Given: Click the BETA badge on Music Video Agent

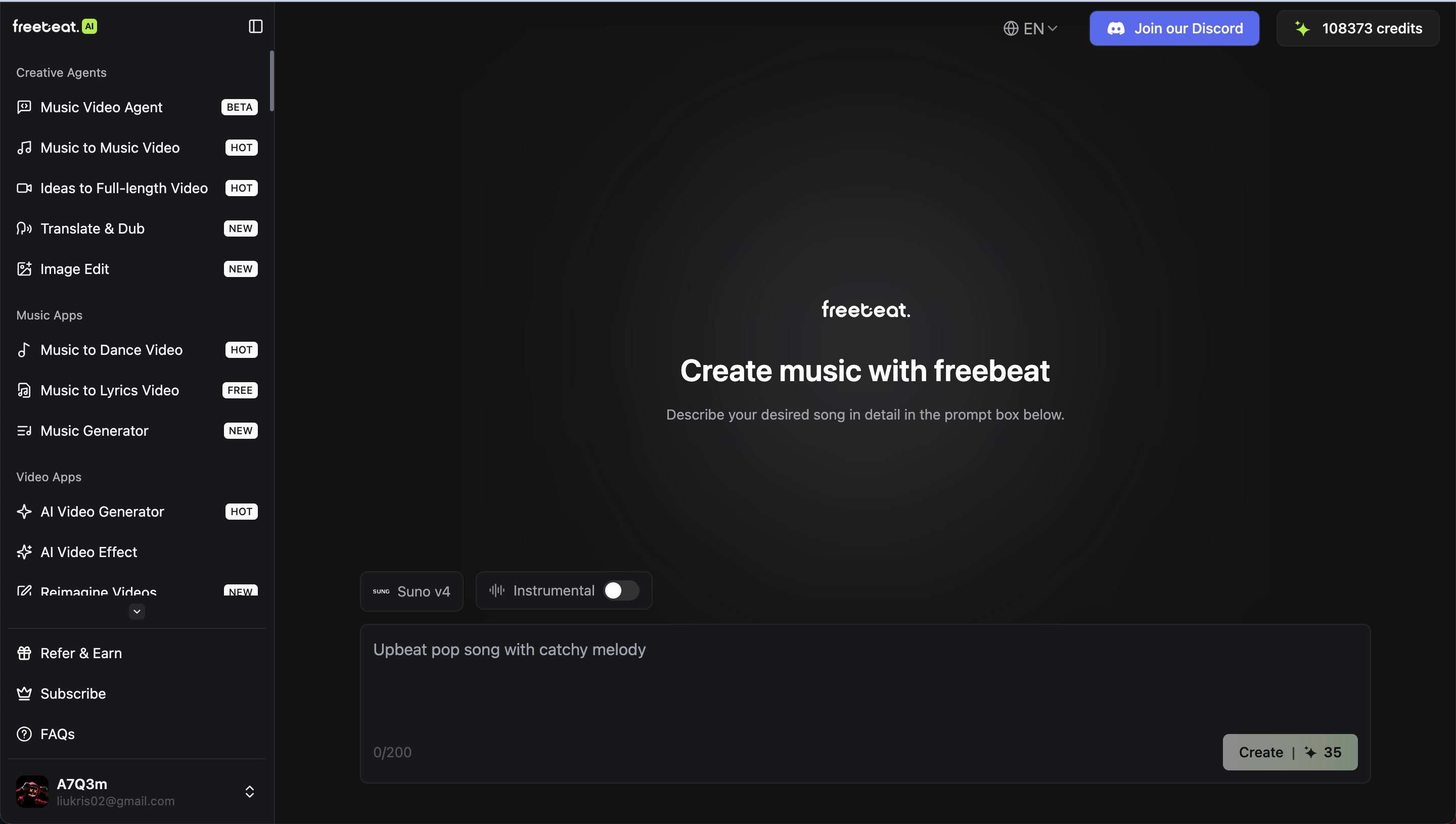Looking at the screenshot, I should tap(239, 107).
